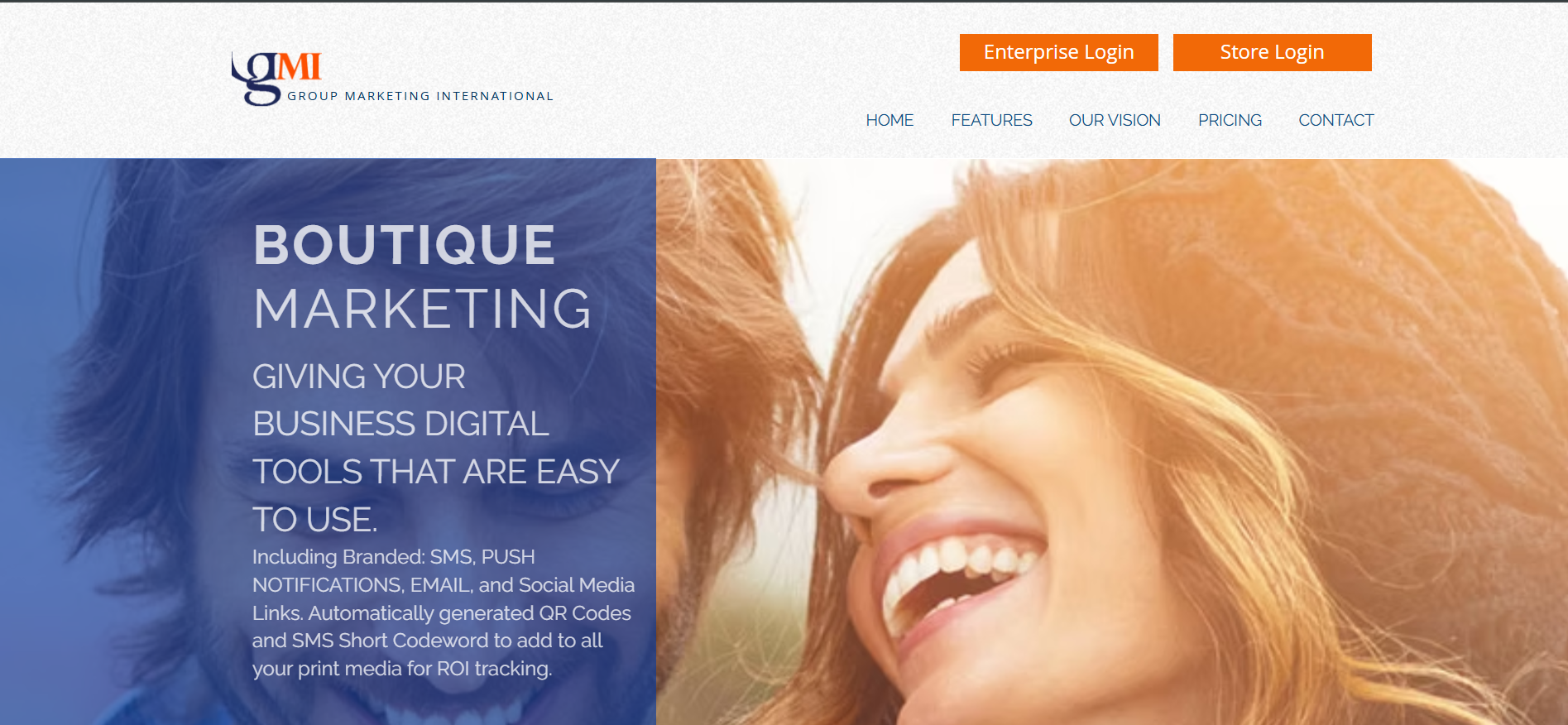Click the MARKETING heading word
Image resolution: width=1568 pixels, height=725 pixels.
[x=422, y=309]
